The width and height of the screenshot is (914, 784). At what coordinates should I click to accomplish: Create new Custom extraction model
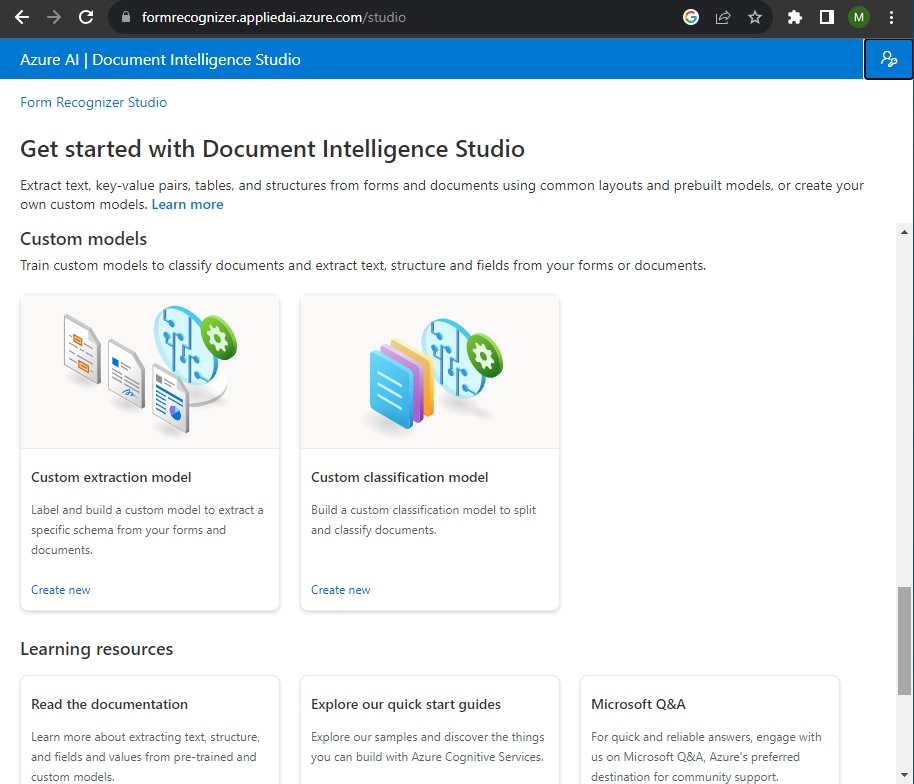60,590
